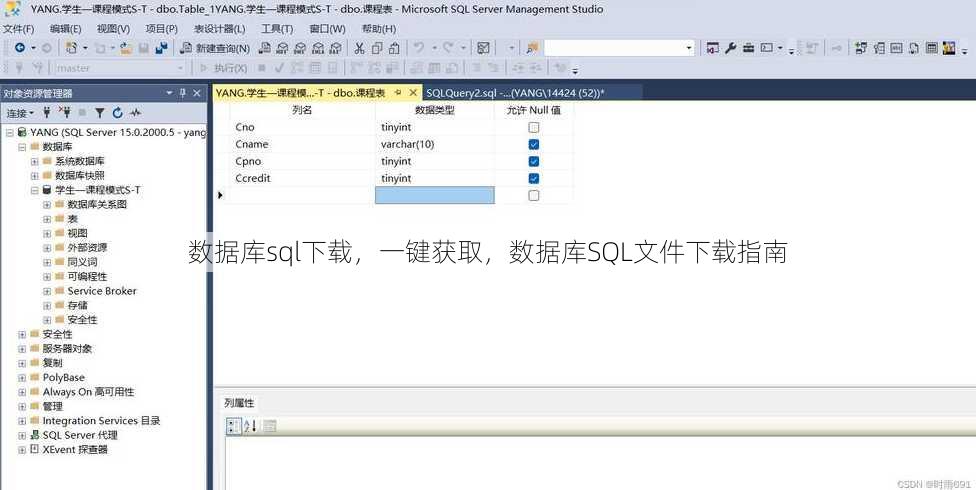Switch to the SQLQuery2.sql tab

coord(515,93)
